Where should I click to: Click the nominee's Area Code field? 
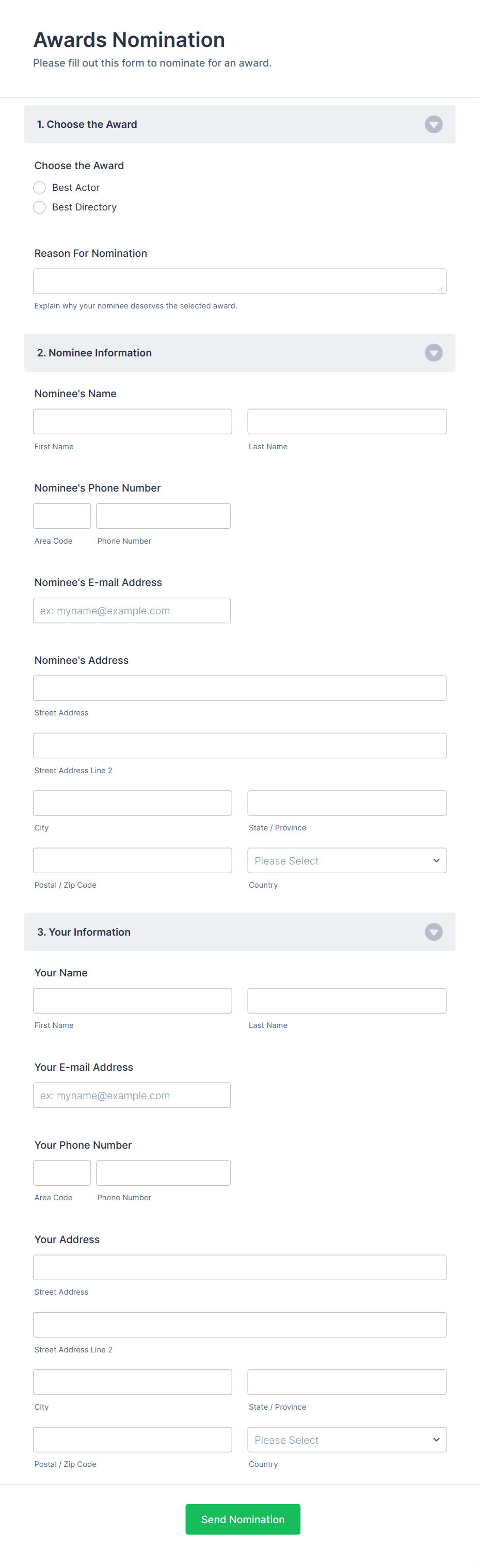(x=61, y=516)
